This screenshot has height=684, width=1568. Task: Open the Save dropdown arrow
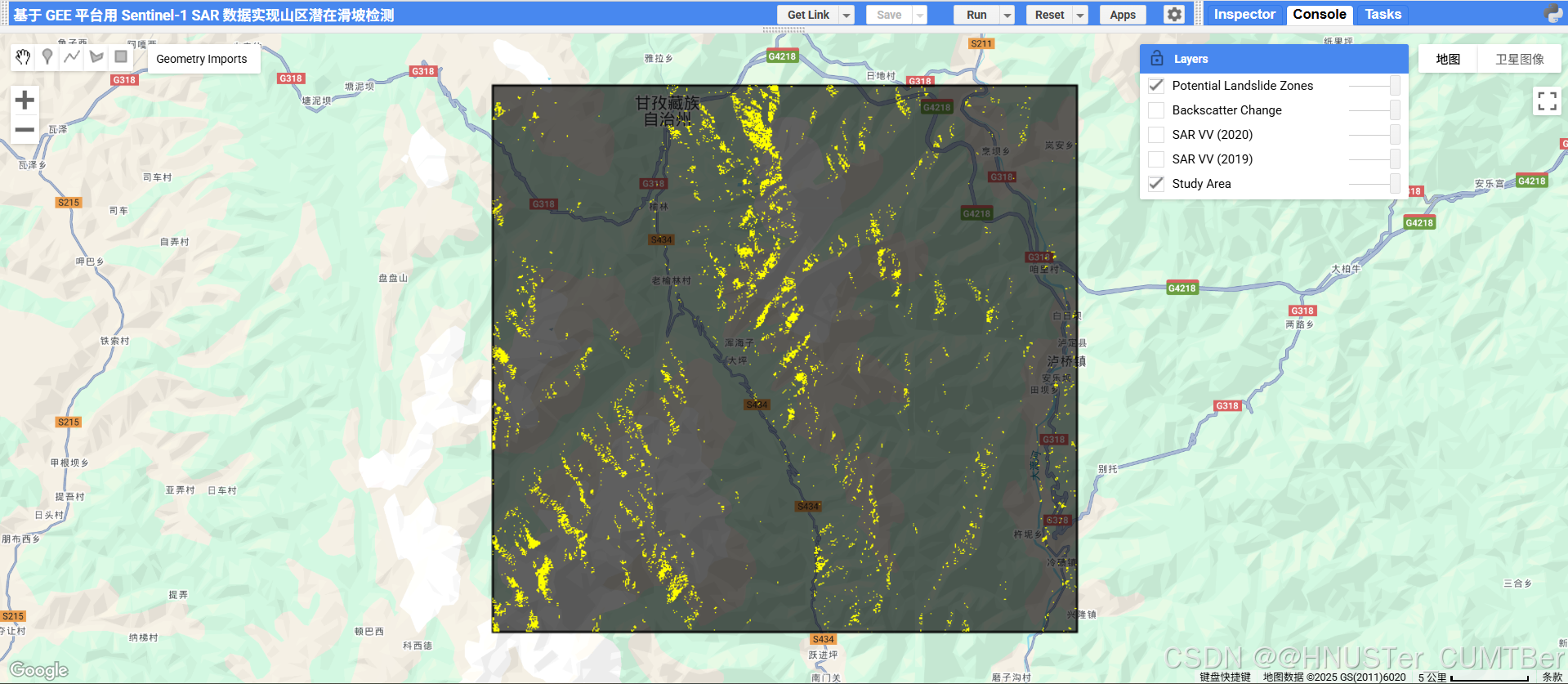tap(920, 15)
